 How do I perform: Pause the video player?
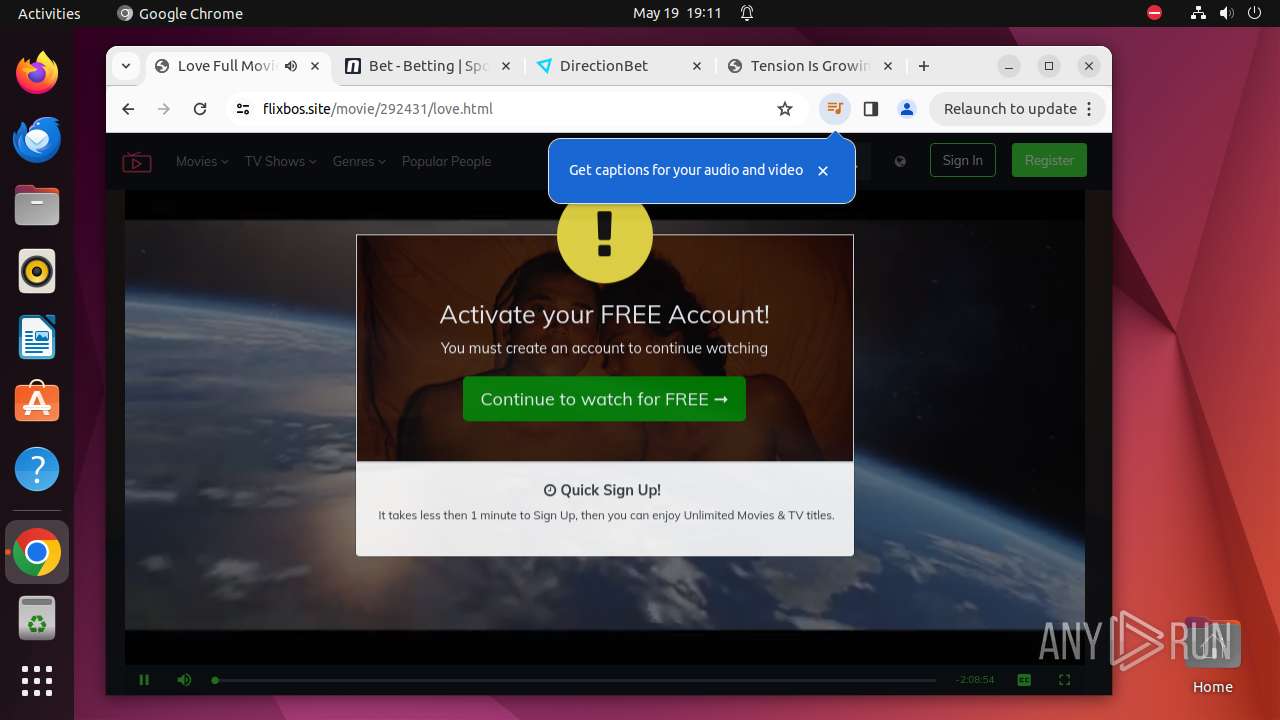coord(144,680)
